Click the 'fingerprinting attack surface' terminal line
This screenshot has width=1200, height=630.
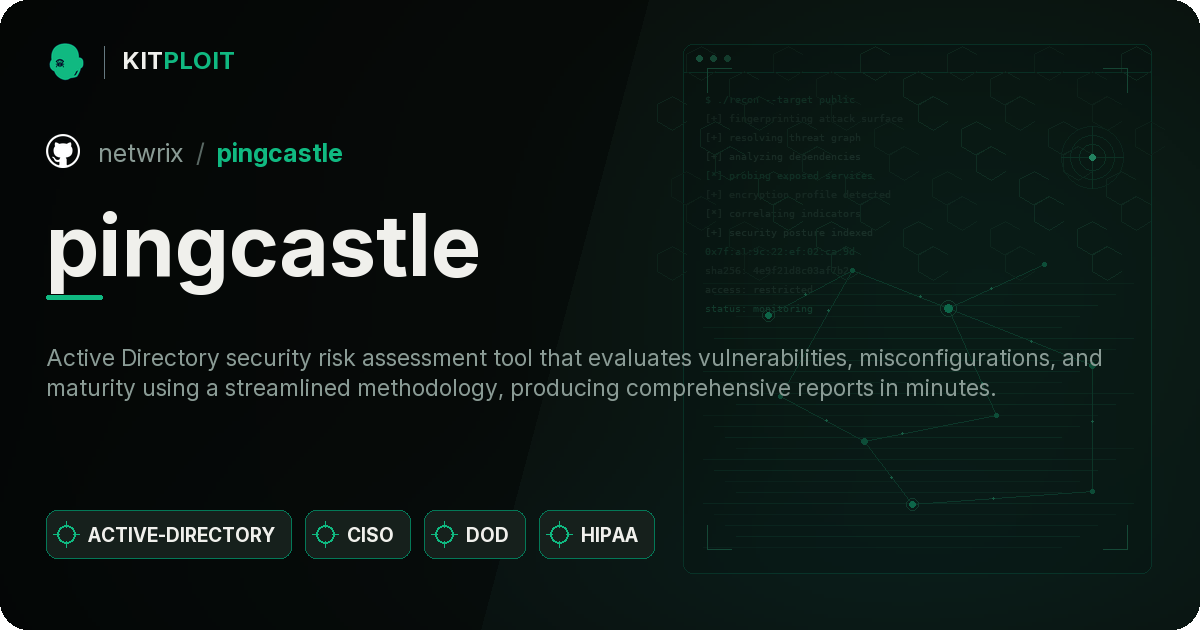click(804, 119)
